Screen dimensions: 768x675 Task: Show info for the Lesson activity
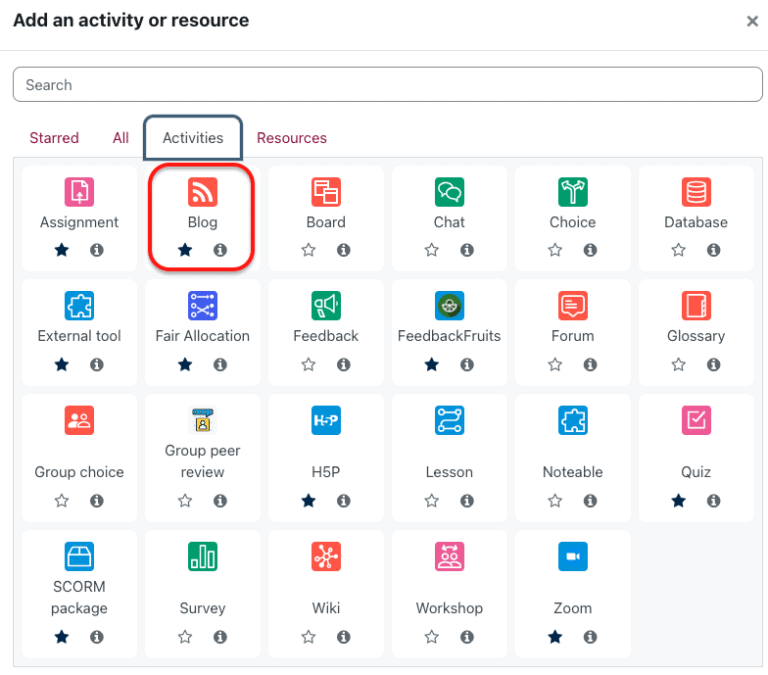coord(467,500)
